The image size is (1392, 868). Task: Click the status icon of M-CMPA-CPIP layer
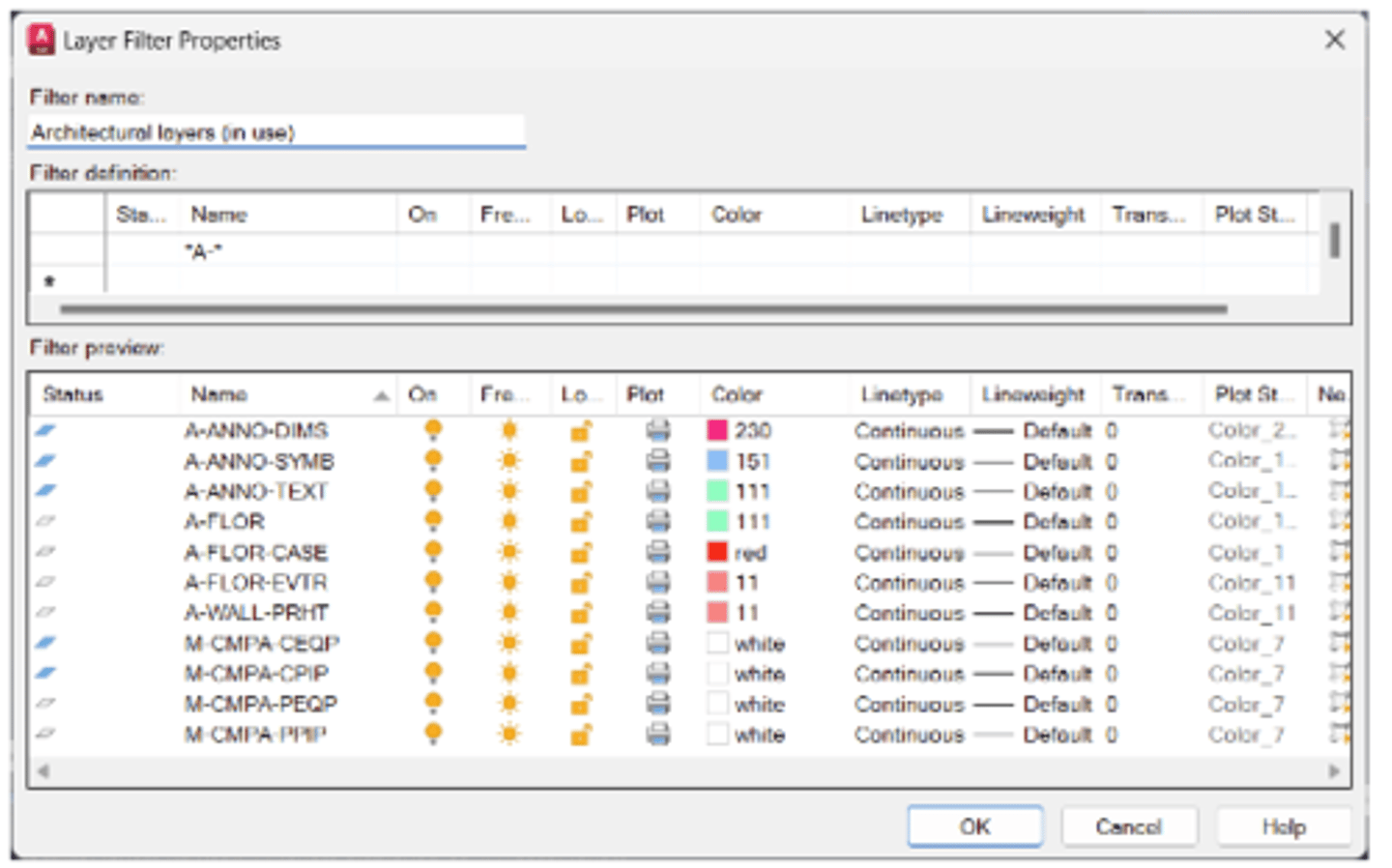tap(45, 674)
